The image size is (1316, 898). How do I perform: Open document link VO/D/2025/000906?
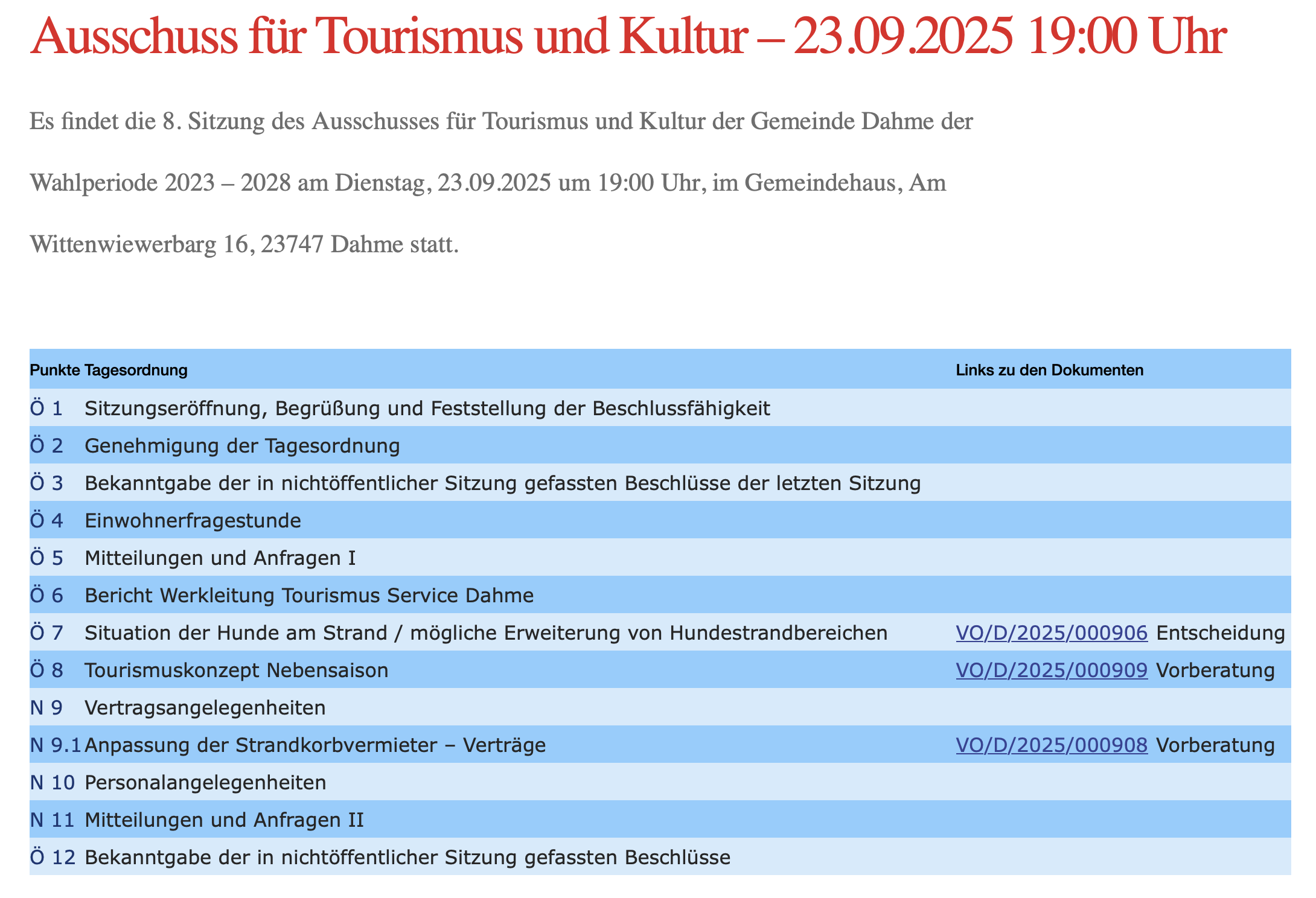pos(1051,632)
